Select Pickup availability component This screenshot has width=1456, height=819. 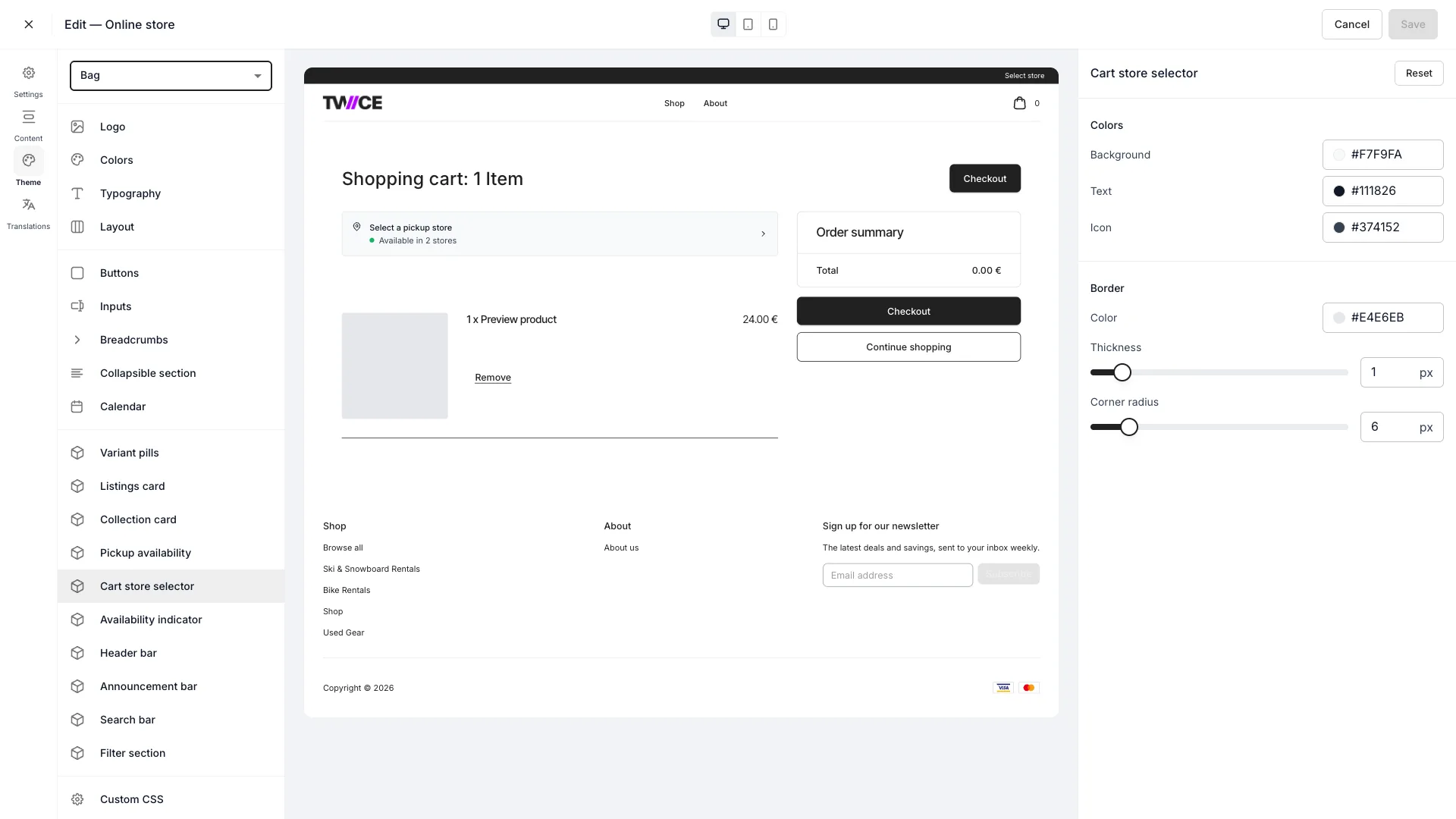(x=171, y=553)
